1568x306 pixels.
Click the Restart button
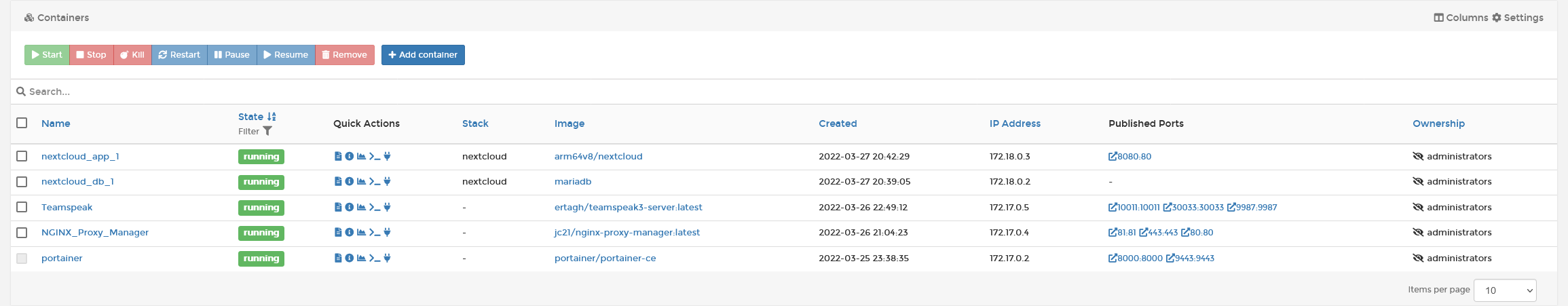(179, 55)
